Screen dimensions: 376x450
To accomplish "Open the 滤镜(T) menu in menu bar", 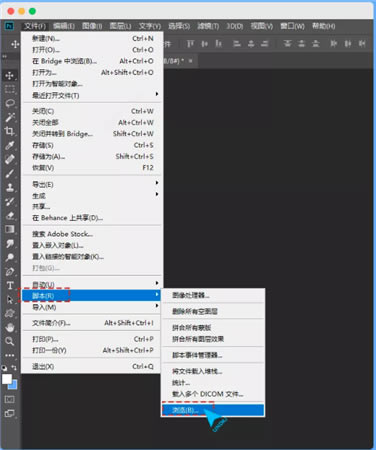I will point(208,26).
